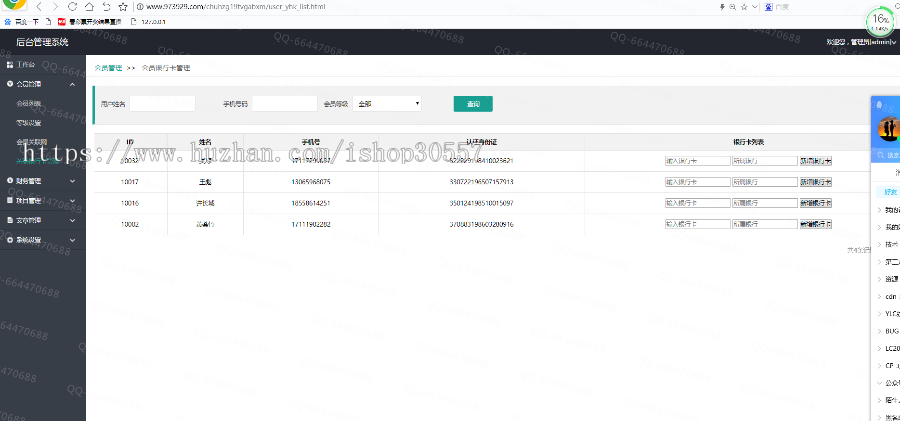Click the 会员管理 breadcrumb link
900x421 pixels.
point(108,68)
